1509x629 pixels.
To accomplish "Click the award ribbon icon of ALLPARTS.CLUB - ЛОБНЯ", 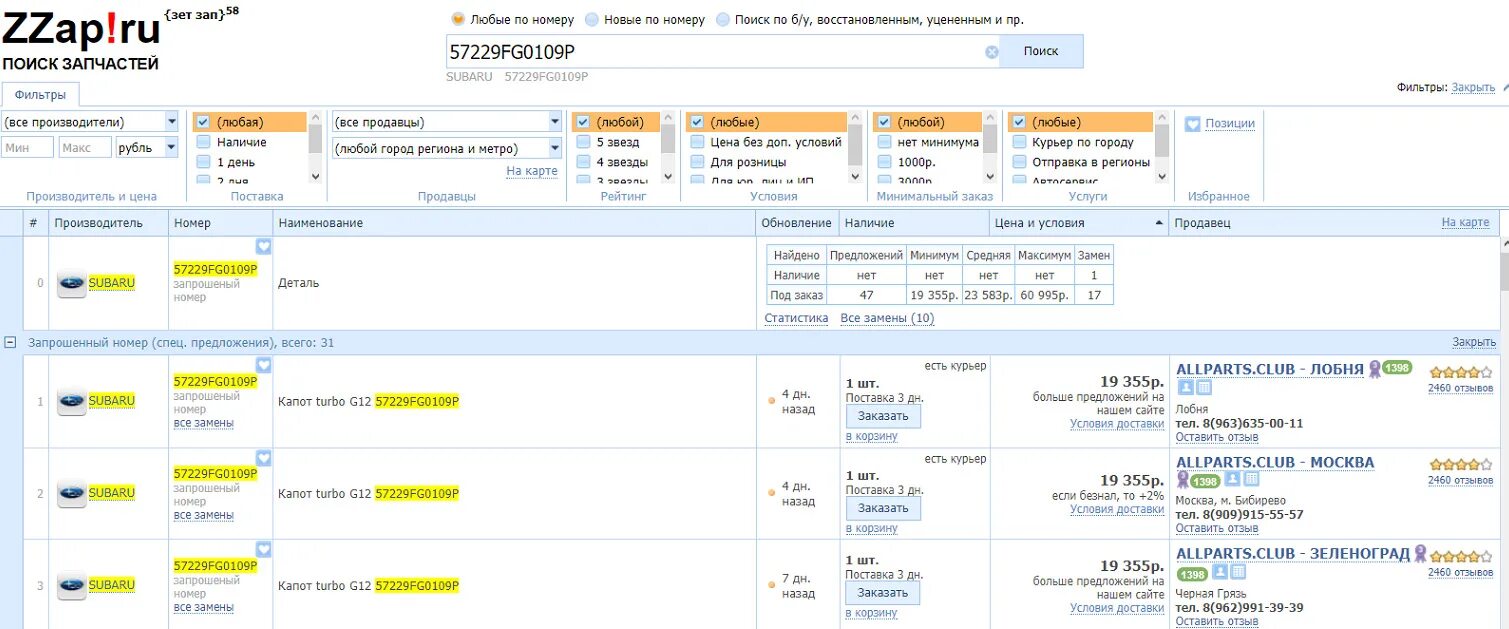I will coord(1374,368).
